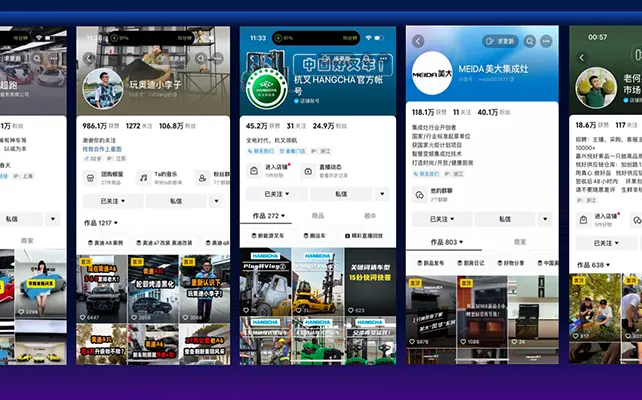Image resolution: width=642 pixels, height=400 pixels.
Task: Open 直播动态 icon on HANGCHA profile
Action: [308, 171]
